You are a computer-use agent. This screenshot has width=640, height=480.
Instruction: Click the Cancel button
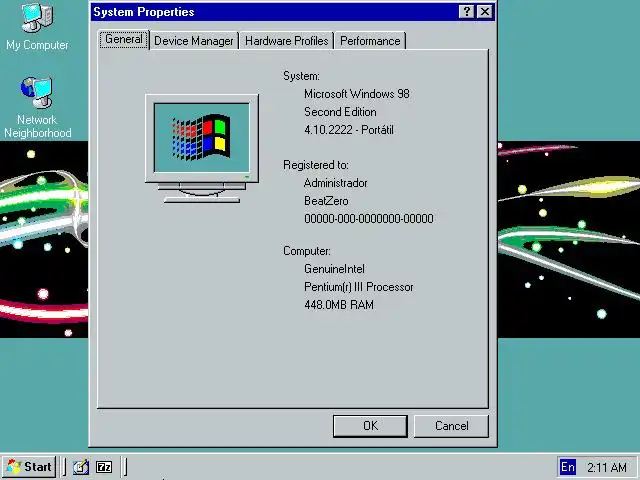tap(451, 426)
